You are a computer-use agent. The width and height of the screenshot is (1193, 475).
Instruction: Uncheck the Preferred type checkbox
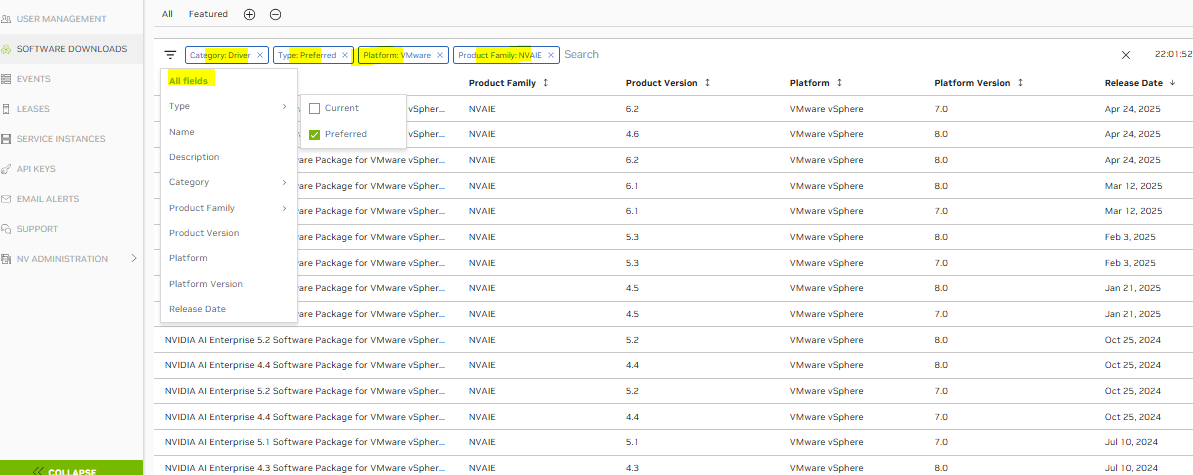[314, 134]
